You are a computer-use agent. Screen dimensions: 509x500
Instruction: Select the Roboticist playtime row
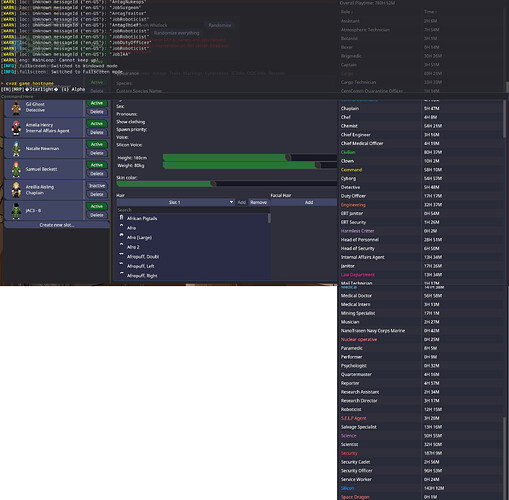pyautogui.click(x=421, y=409)
